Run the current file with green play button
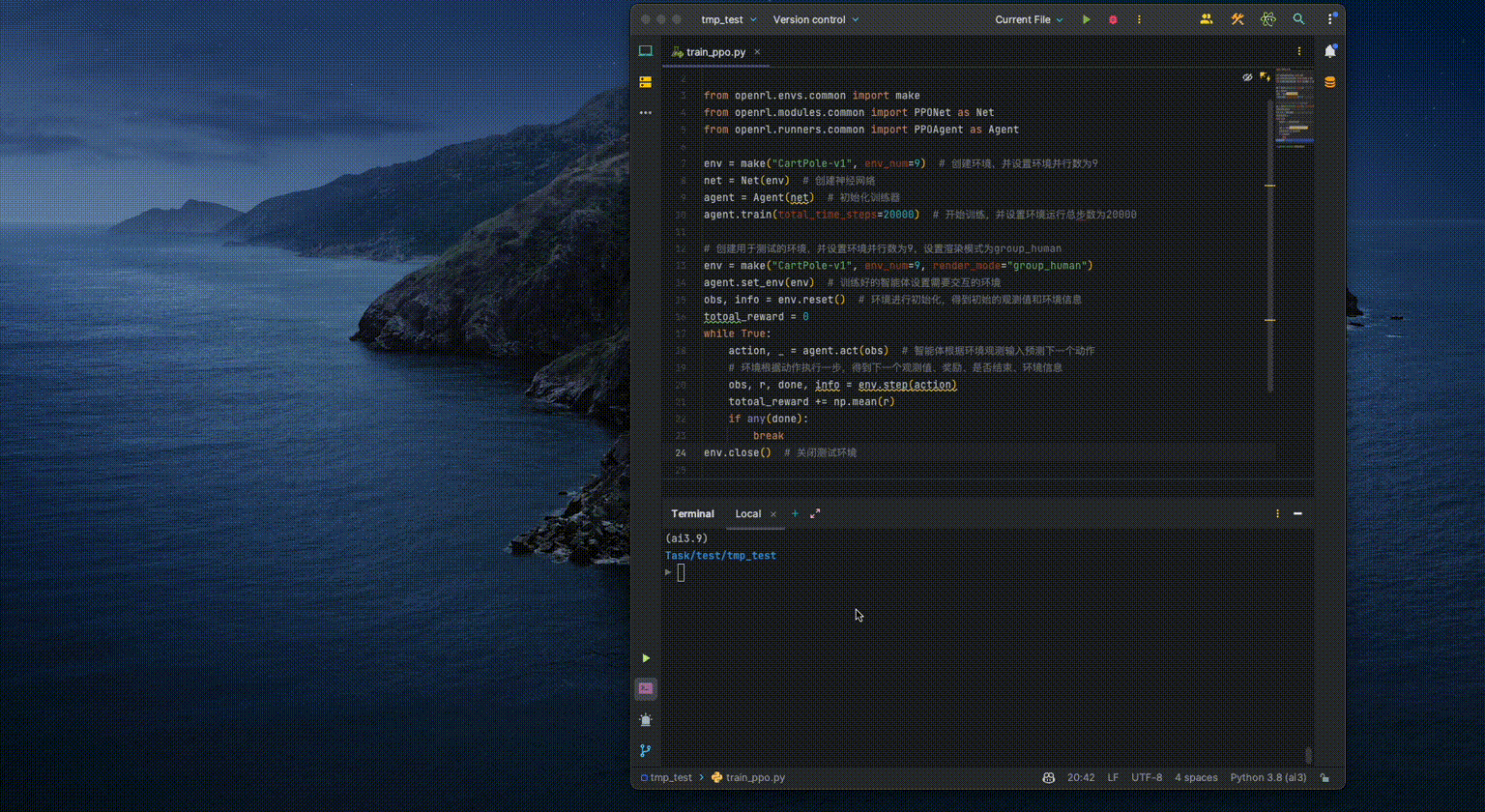Screen dimensions: 1485x812 [1087, 19]
